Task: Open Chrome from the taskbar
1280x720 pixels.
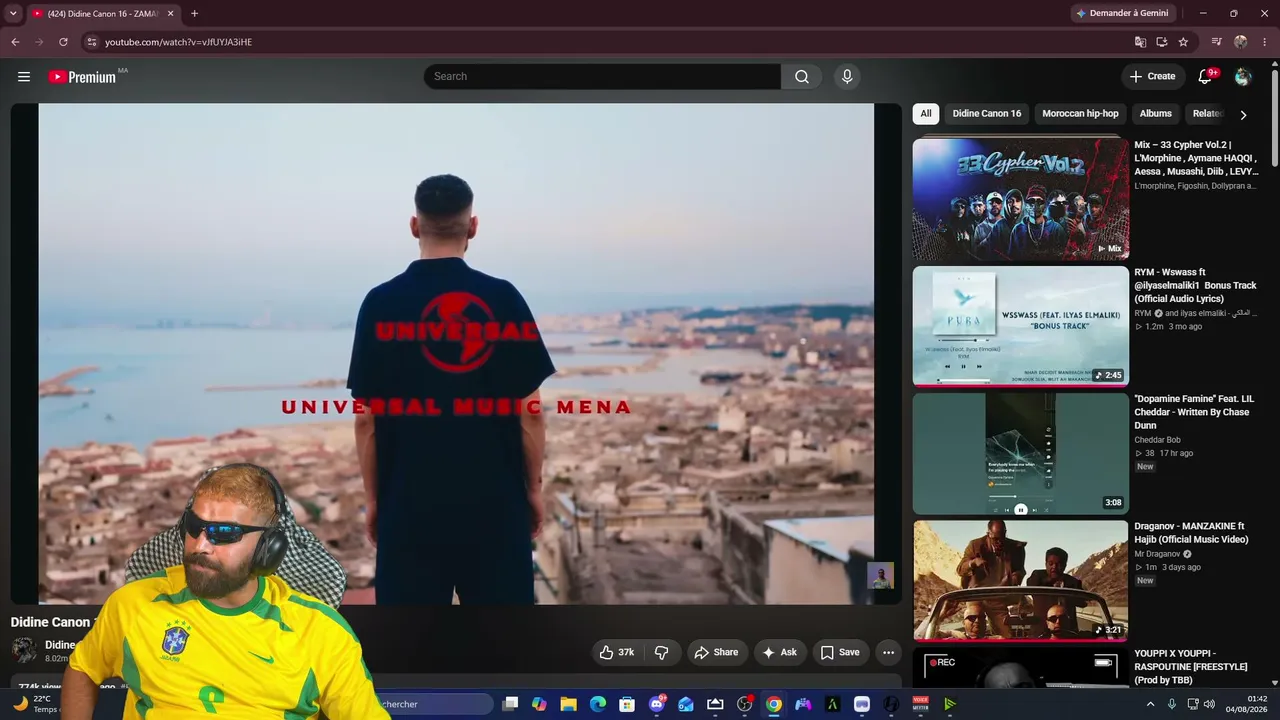Action: (774, 704)
